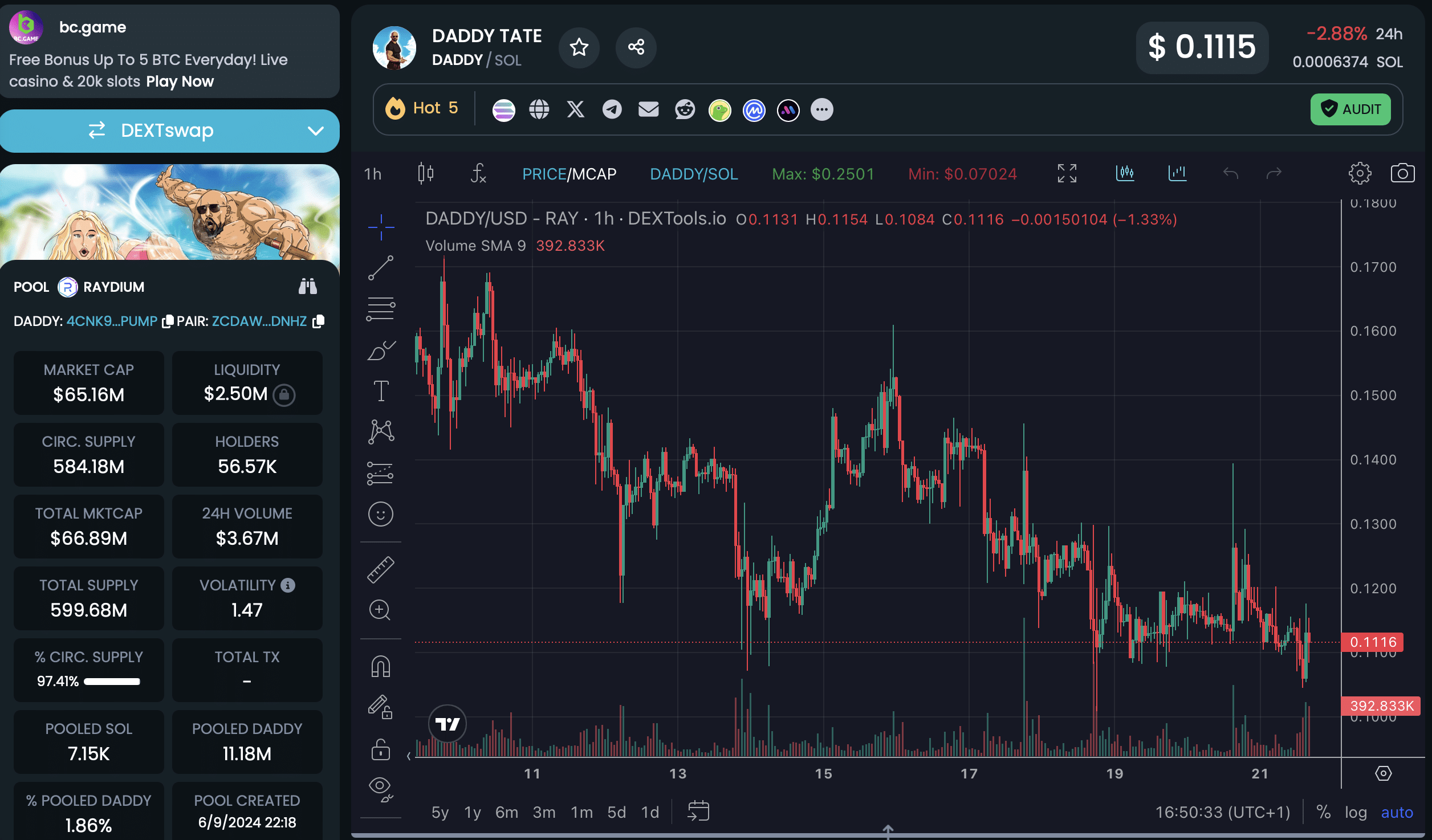Change chart candle style icon
Screen dimensions: 1432x840
coord(426,173)
